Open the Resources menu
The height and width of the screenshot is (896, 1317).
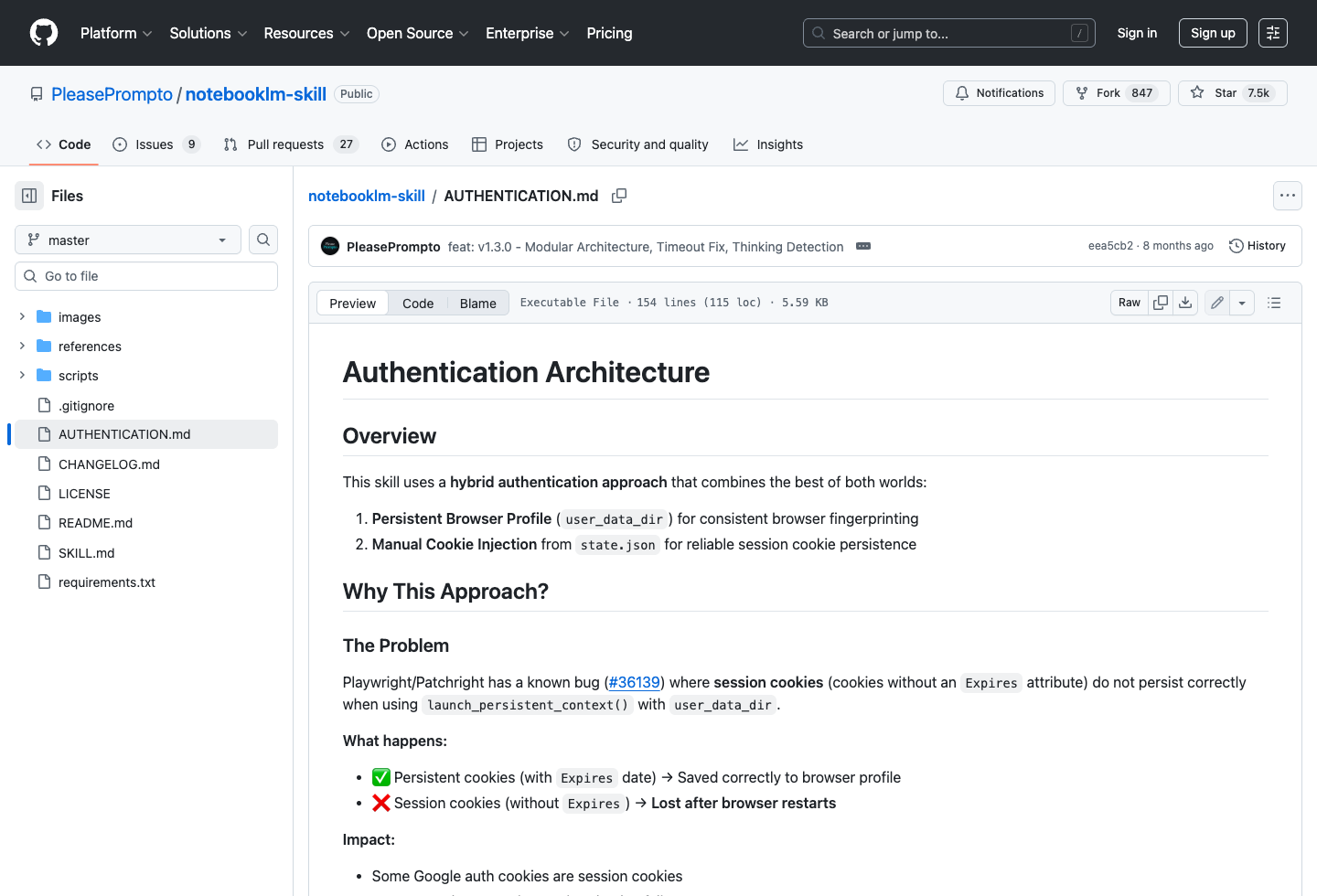(x=306, y=33)
